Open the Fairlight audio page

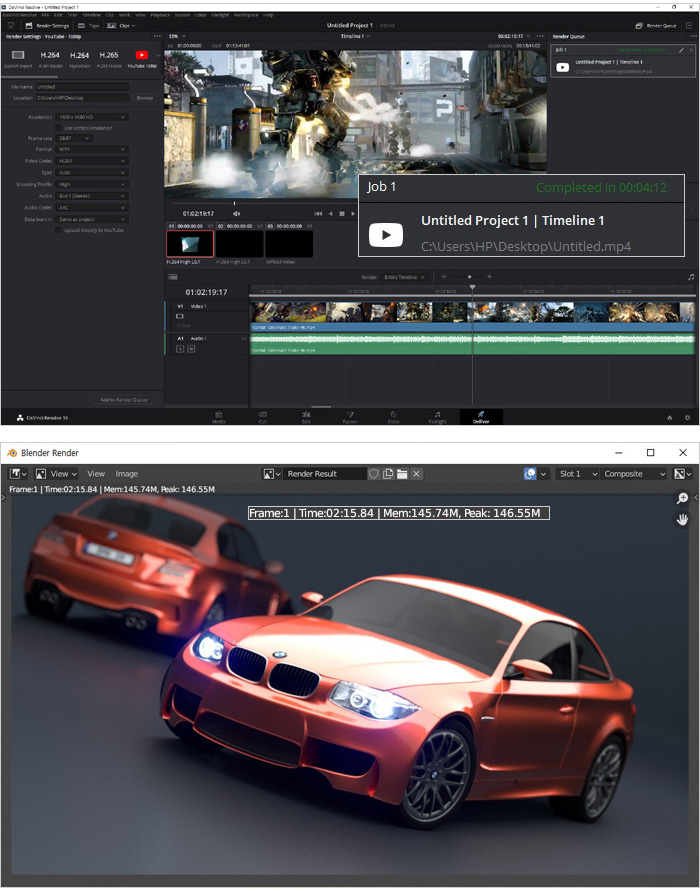pos(438,416)
